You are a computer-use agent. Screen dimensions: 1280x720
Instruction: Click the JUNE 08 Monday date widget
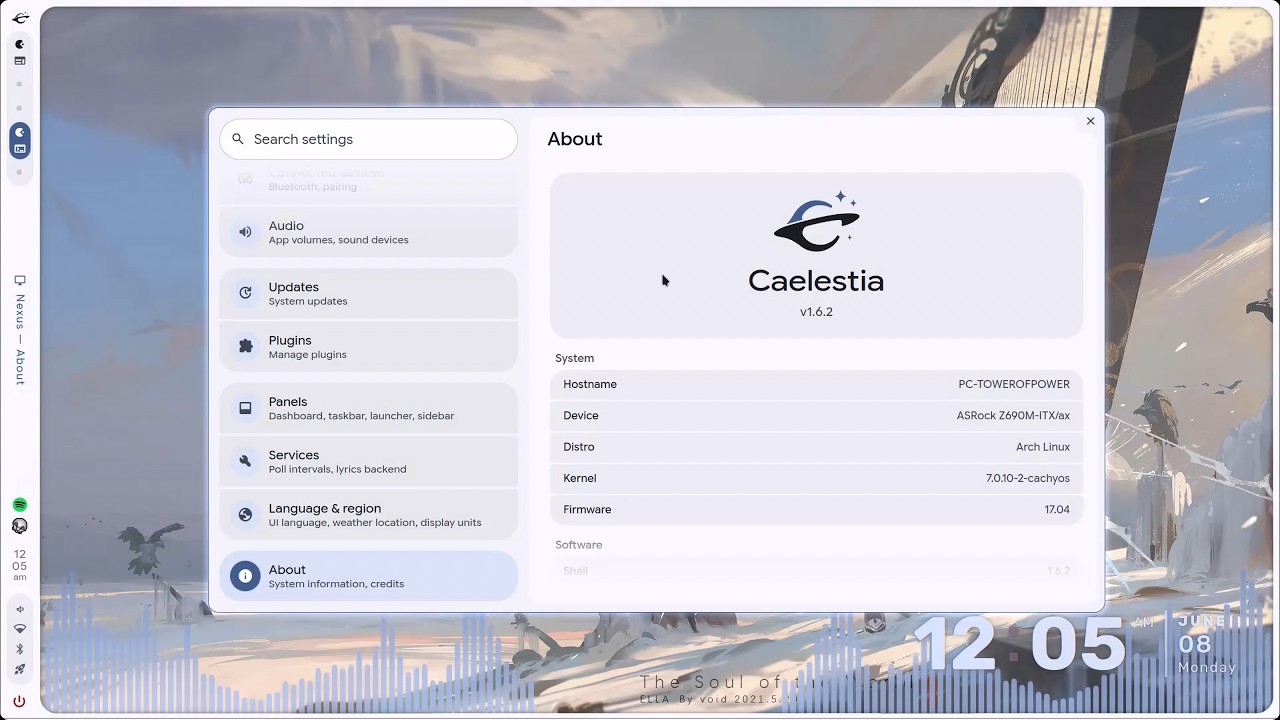pos(1207,644)
